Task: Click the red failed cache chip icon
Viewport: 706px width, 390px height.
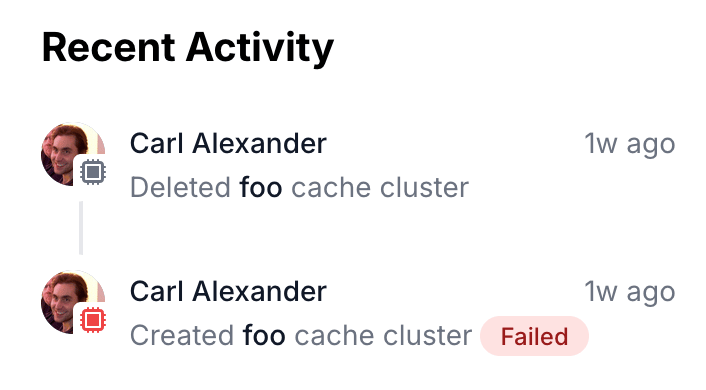Action: (93, 320)
